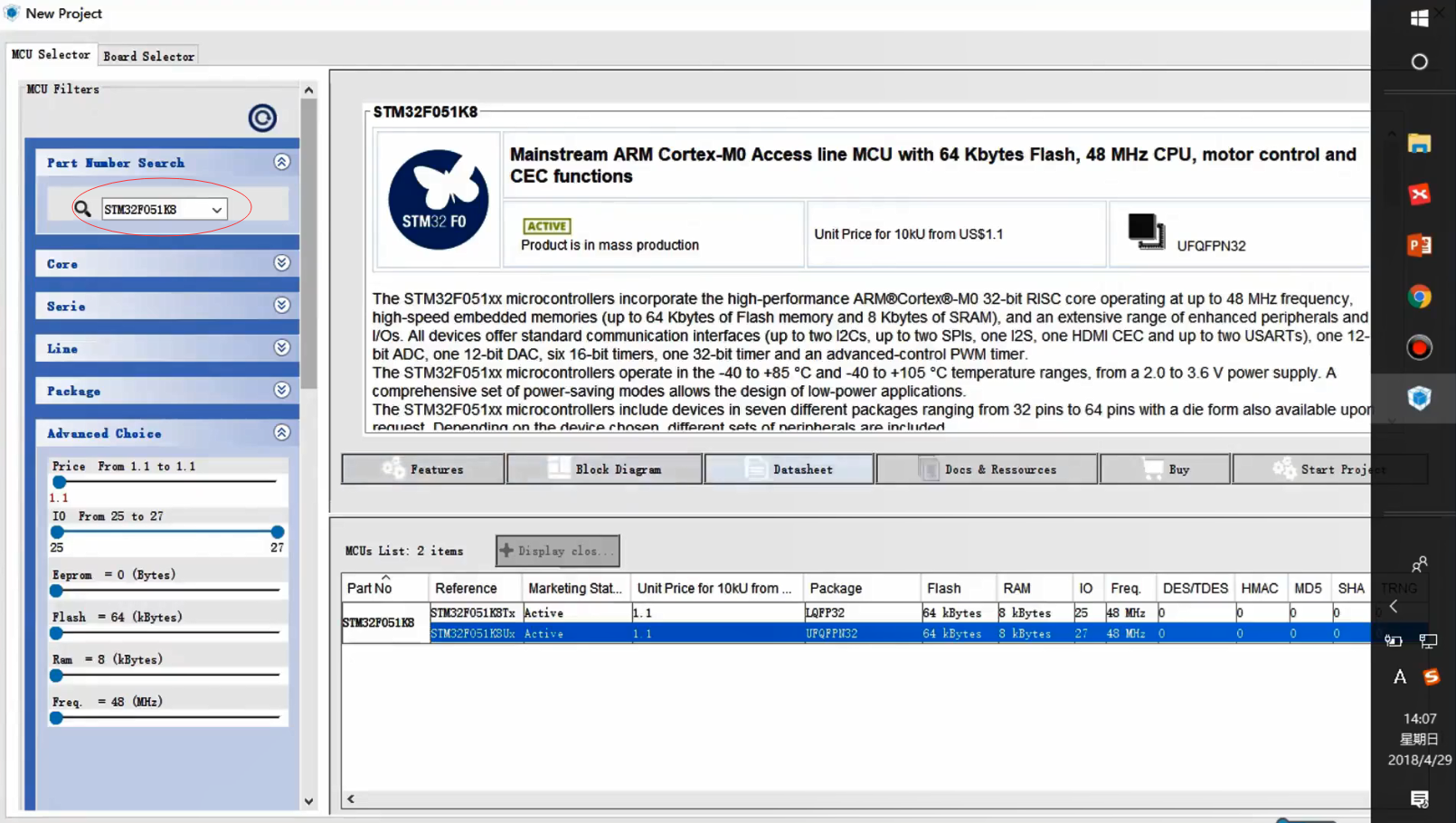Collapse the Advanced Choice section
Image resolution: width=1456 pixels, height=823 pixels.
click(x=282, y=433)
